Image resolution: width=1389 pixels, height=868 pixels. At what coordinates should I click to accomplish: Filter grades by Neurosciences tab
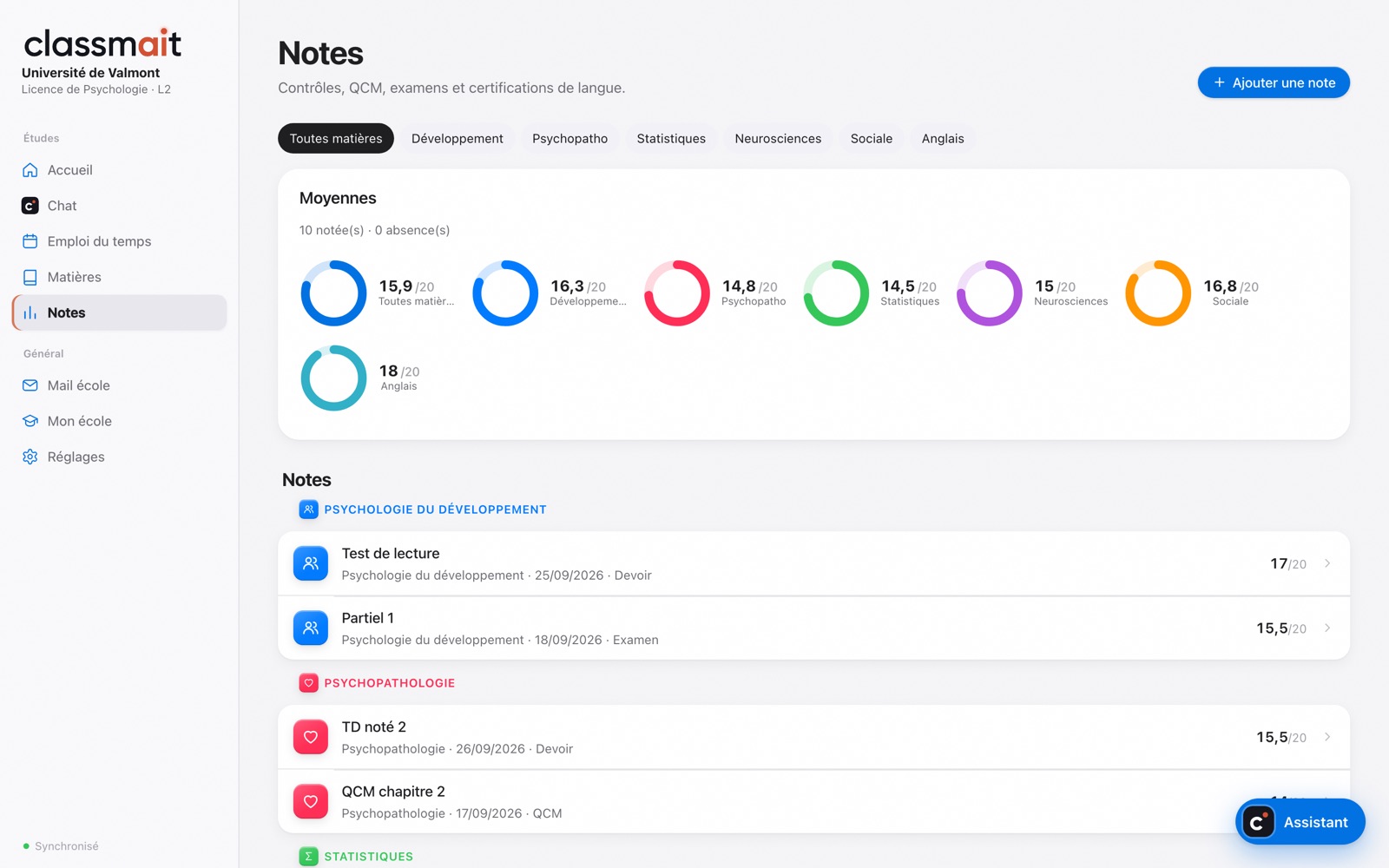pos(778,138)
